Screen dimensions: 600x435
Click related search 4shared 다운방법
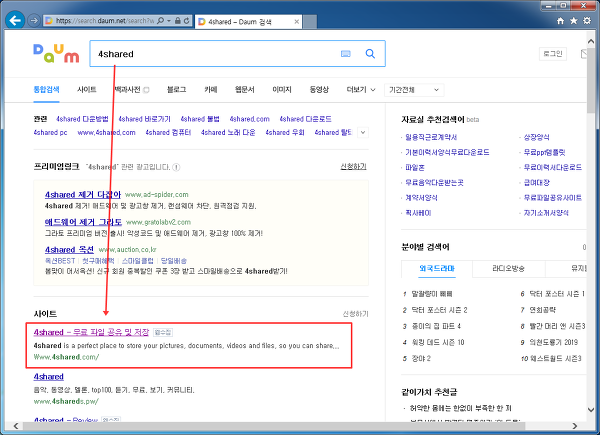(x=82, y=119)
